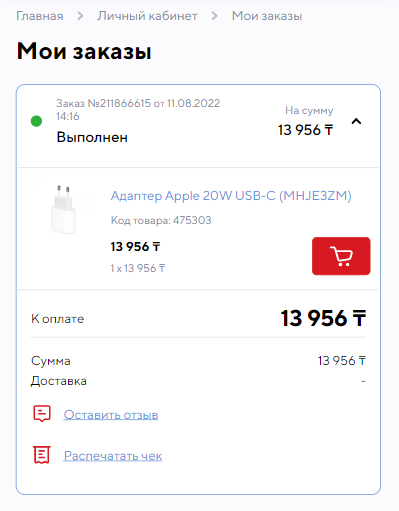399x511 pixels.
Task: Click the white adapter product thumbnail
Action: [x=63, y=209]
